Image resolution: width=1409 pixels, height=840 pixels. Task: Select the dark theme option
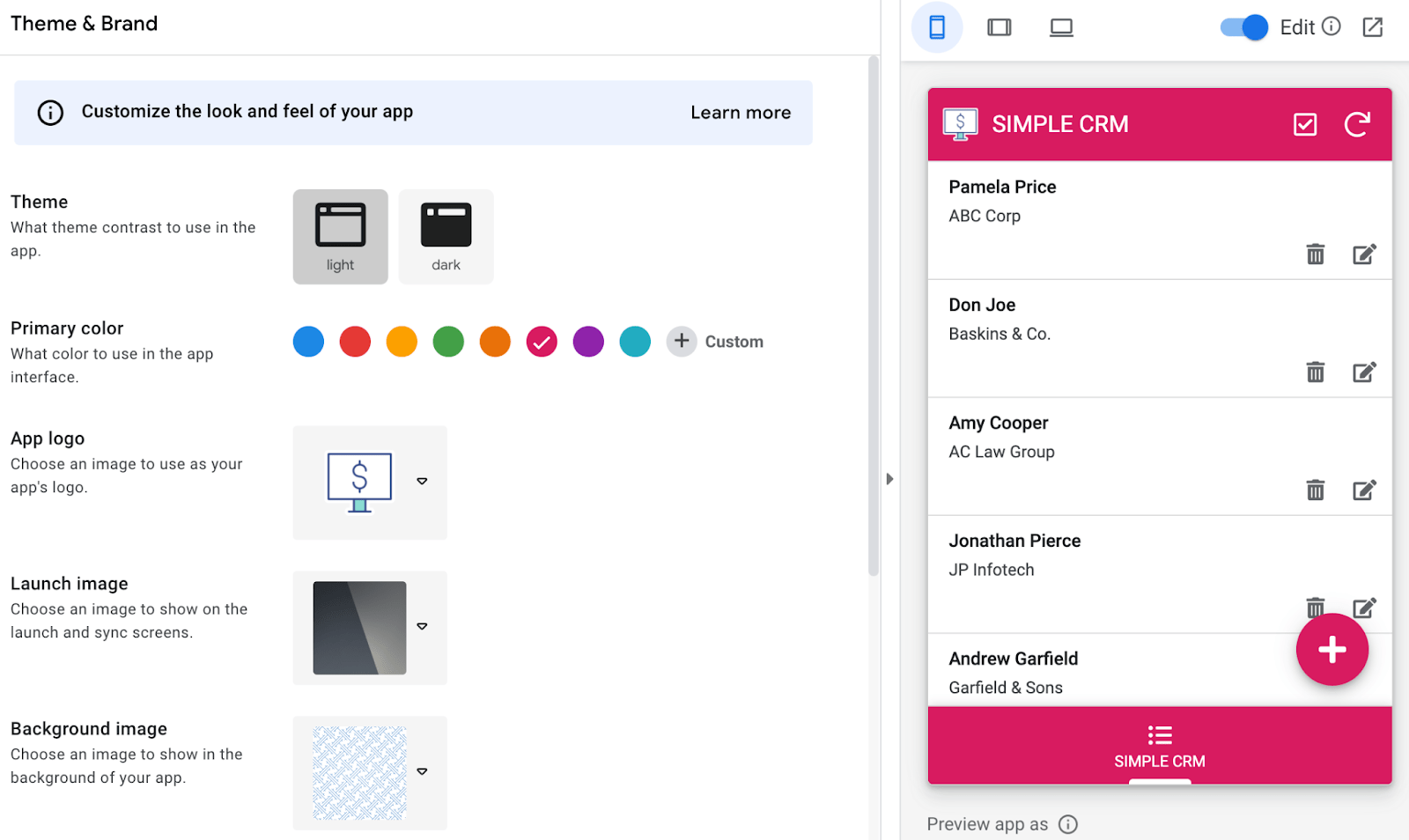click(446, 237)
